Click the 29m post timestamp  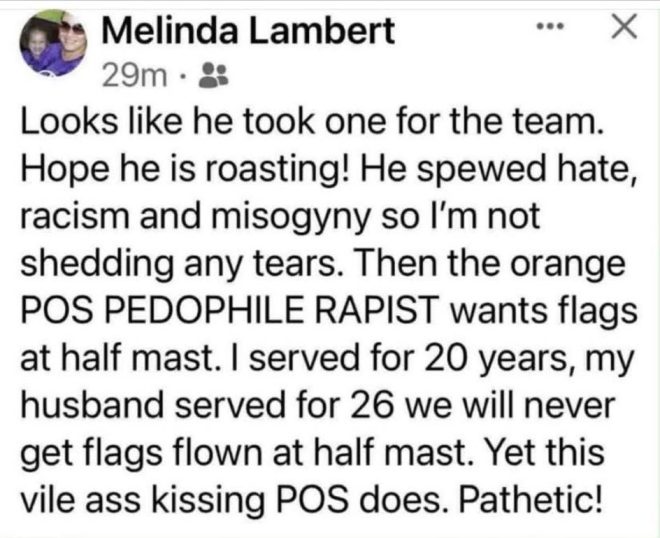point(134,76)
